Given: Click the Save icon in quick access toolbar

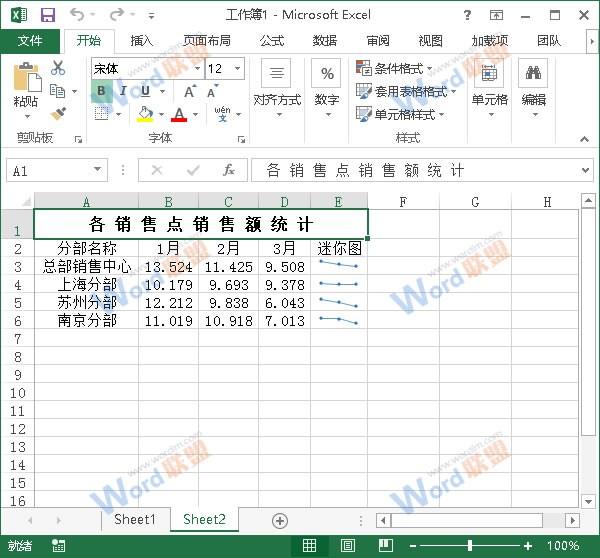Looking at the screenshot, I should [x=48, y=15].
